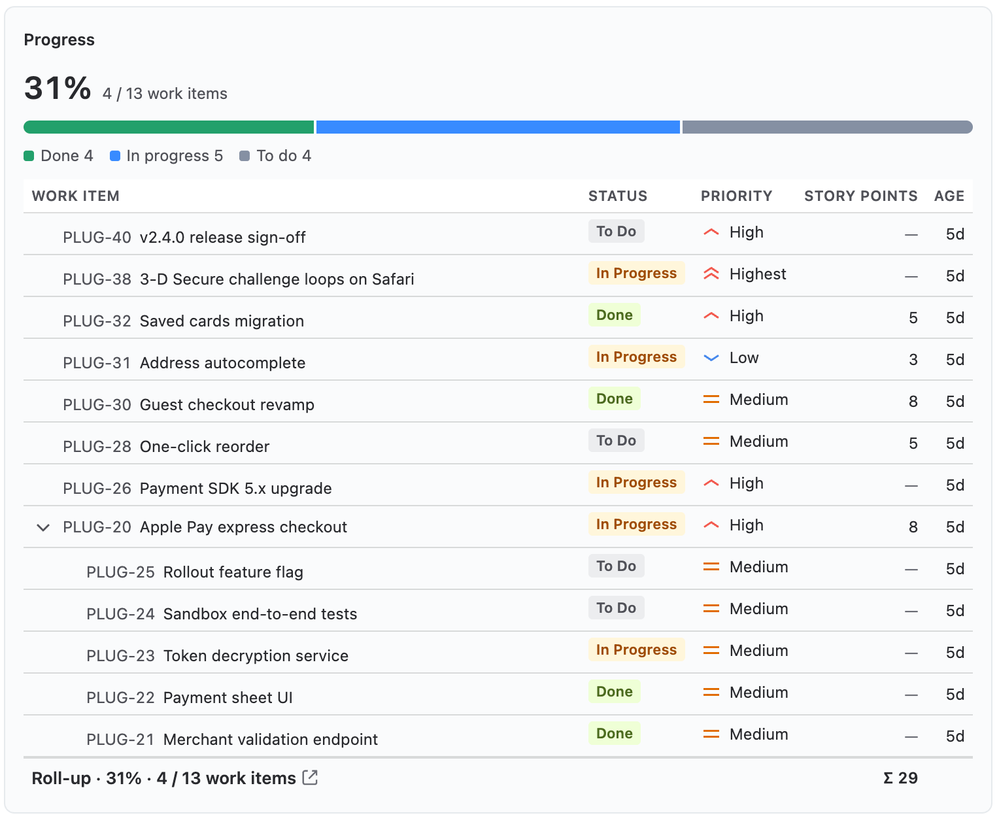Click the Highest priority icon for PLUG-38
The height and width of the screenshot is (819, 999).
pos(711,274)
